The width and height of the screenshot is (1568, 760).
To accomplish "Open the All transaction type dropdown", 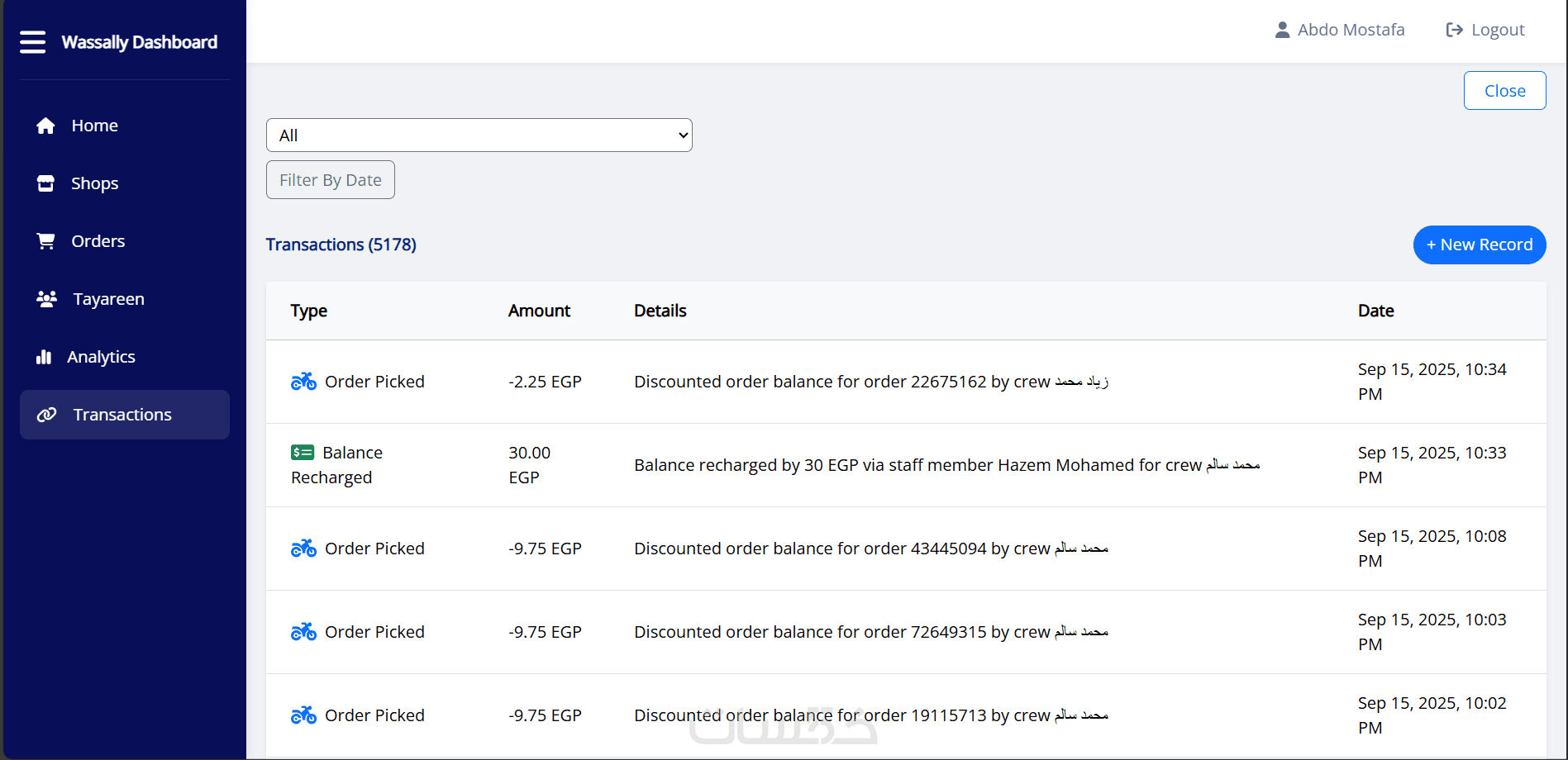I will pos(479,135).
